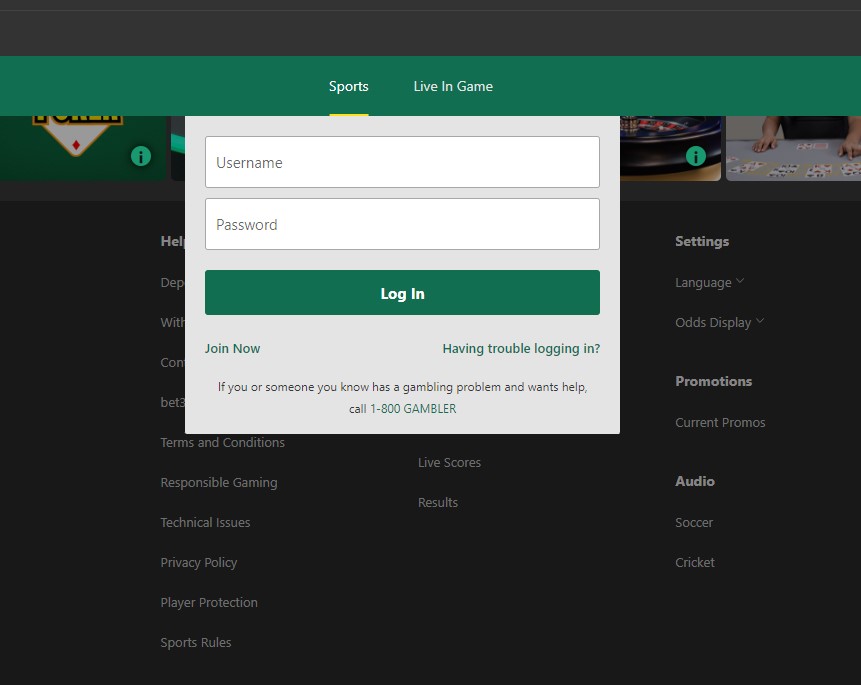The height and width of the screenshot is (685, 861).
Task: View the Responsible Gaming page
Action: (x=218, y=482)
